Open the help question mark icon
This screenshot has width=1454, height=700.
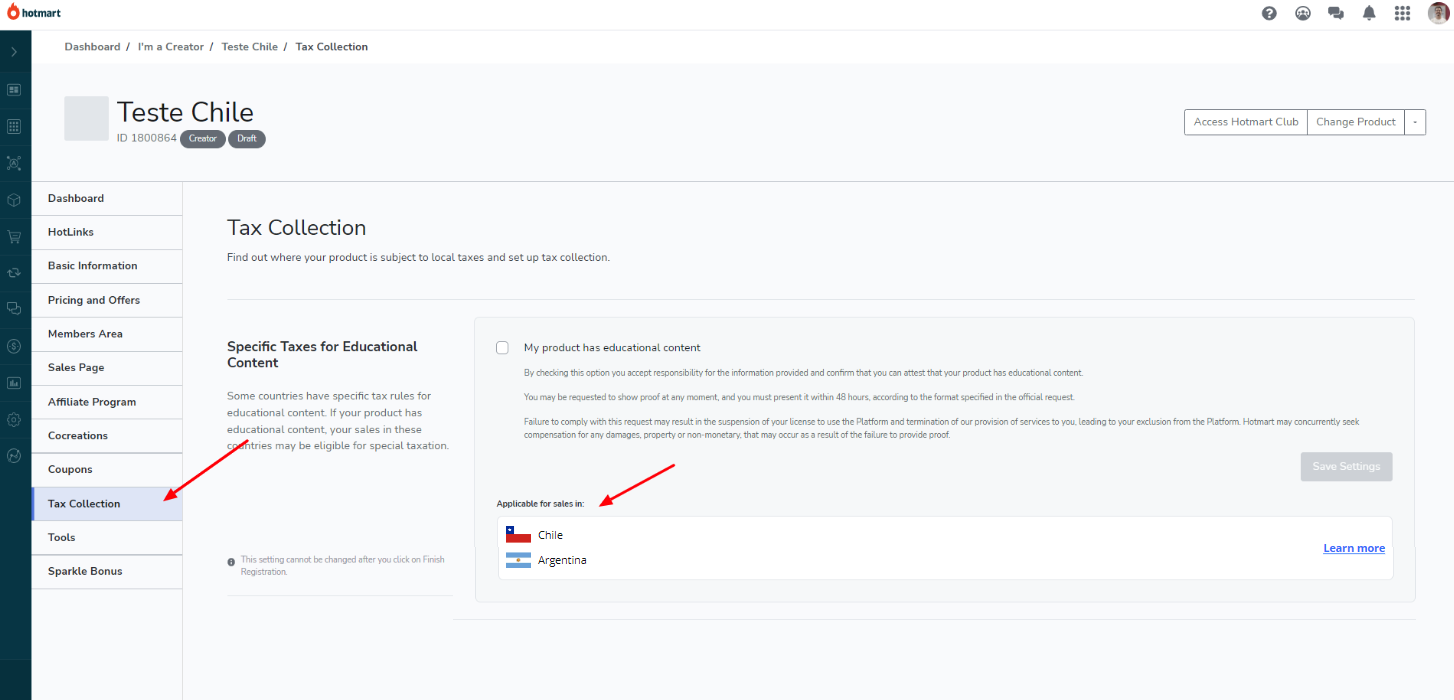pyautogui.click(x=1269, y=13)
